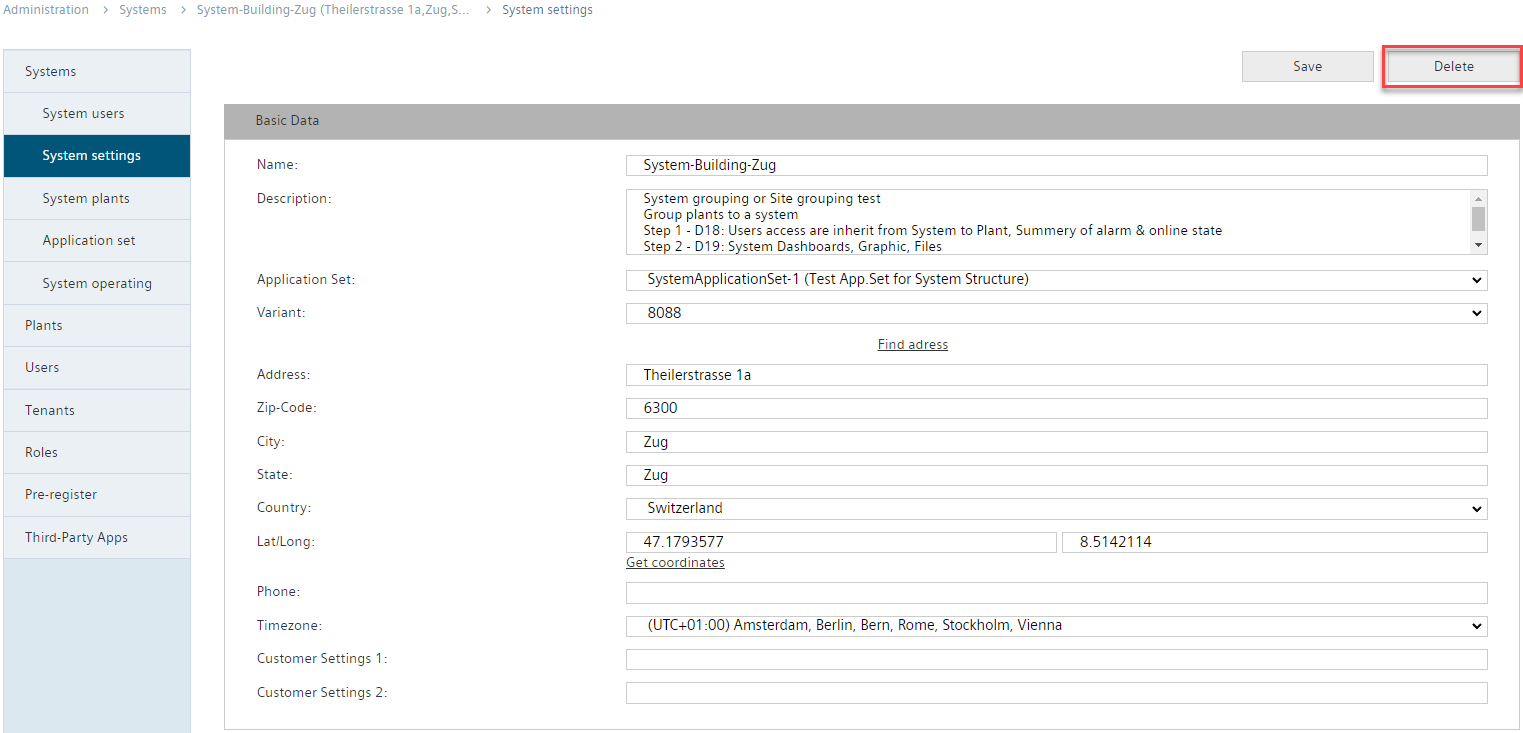Click the Delete button

click(x=1452, y=67)
